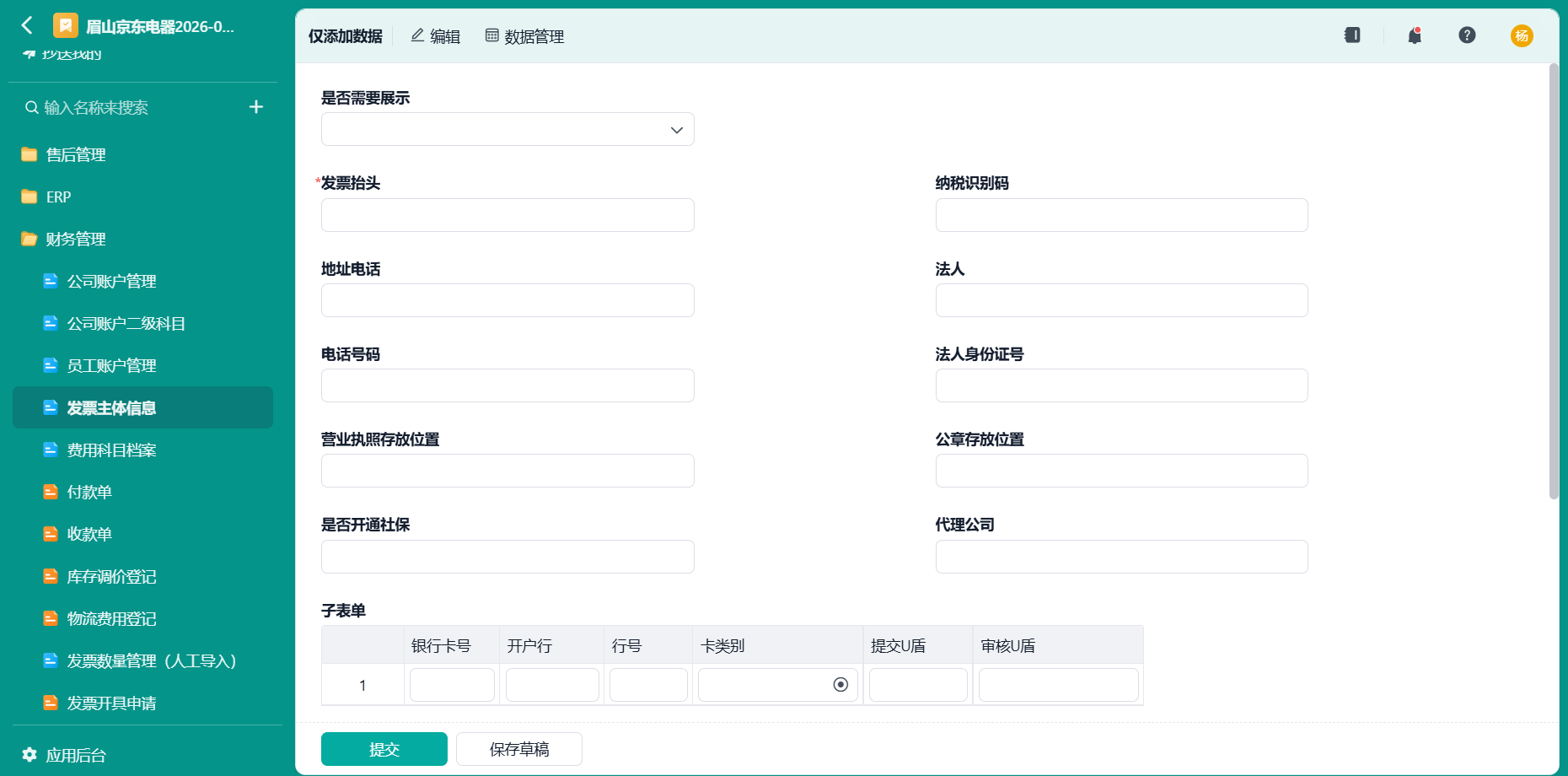Click the 发票抬头 input field
This screenshot has width=1568, height=776.
point(507,215)
